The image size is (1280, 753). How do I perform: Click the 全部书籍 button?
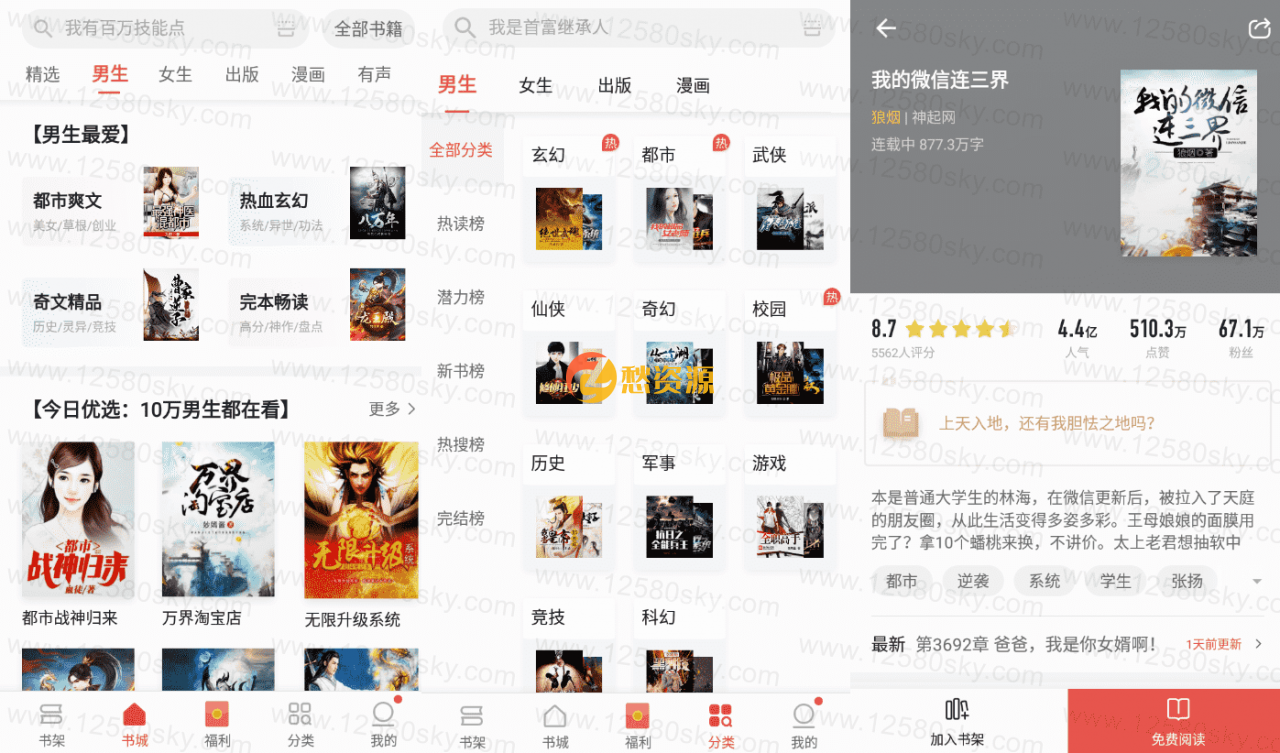pyautogui.click(x=368, y=29)
